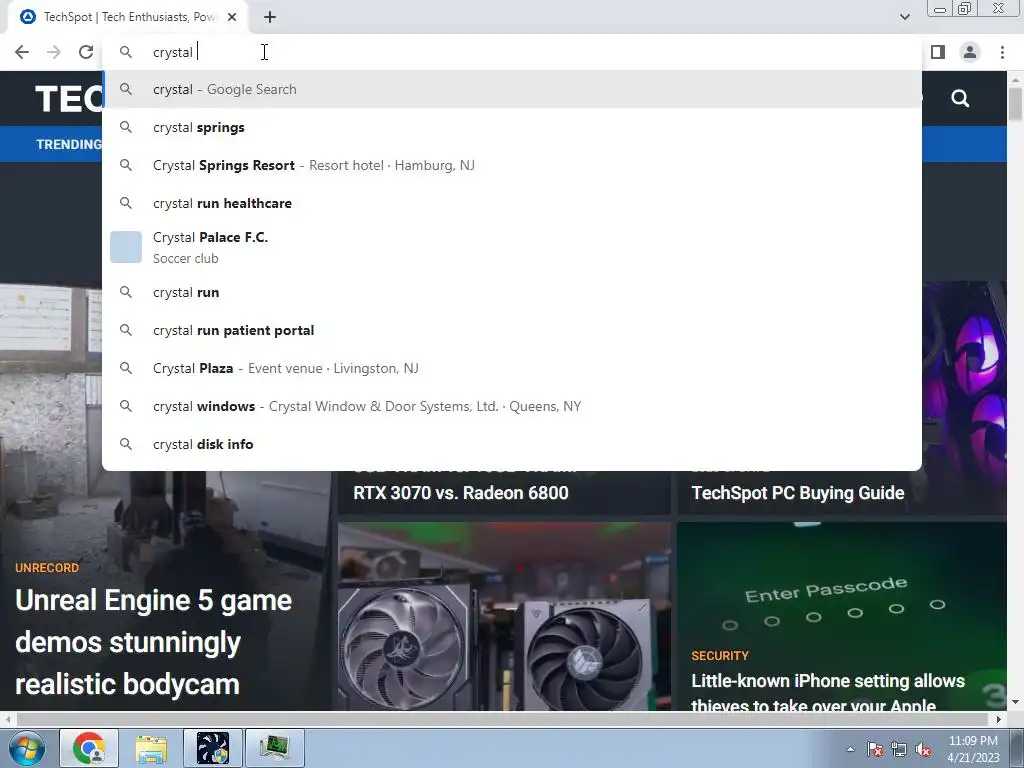
Task: Choose Crystal Palace F.C. soccer club suggestion
Action: tap(512, 248)
